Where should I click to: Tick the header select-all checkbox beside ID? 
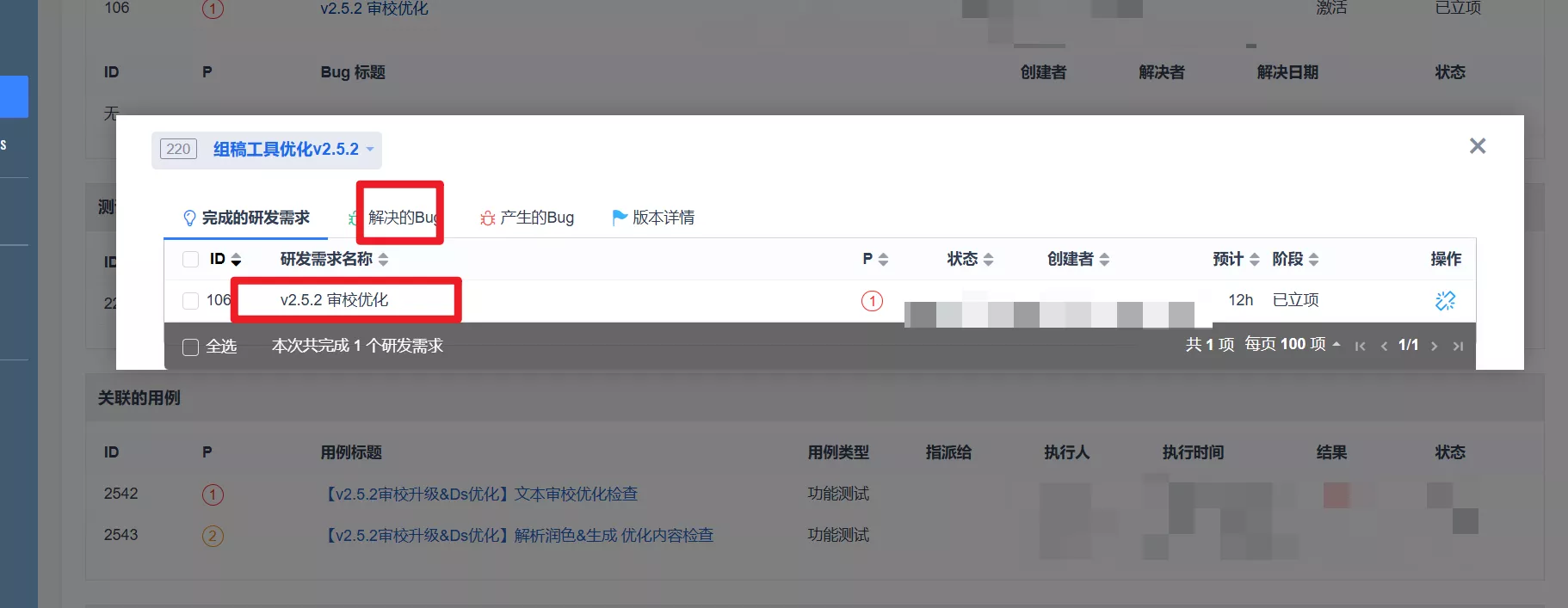(191, 260)
